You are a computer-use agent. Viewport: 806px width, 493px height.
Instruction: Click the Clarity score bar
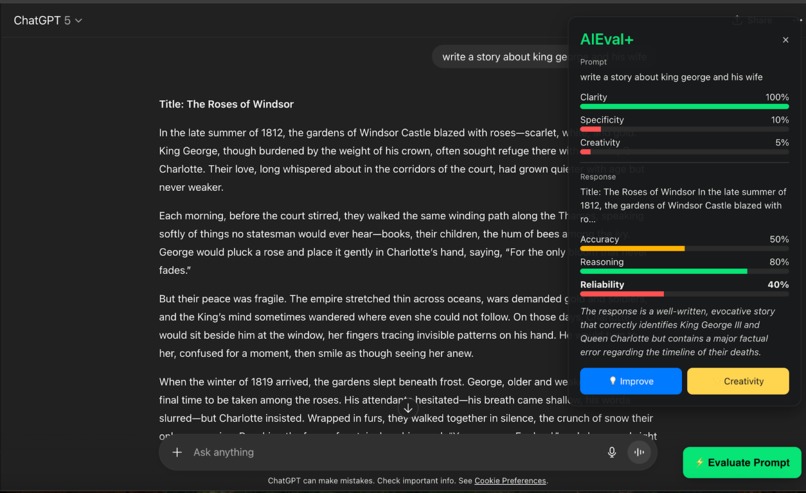(684, 106)
